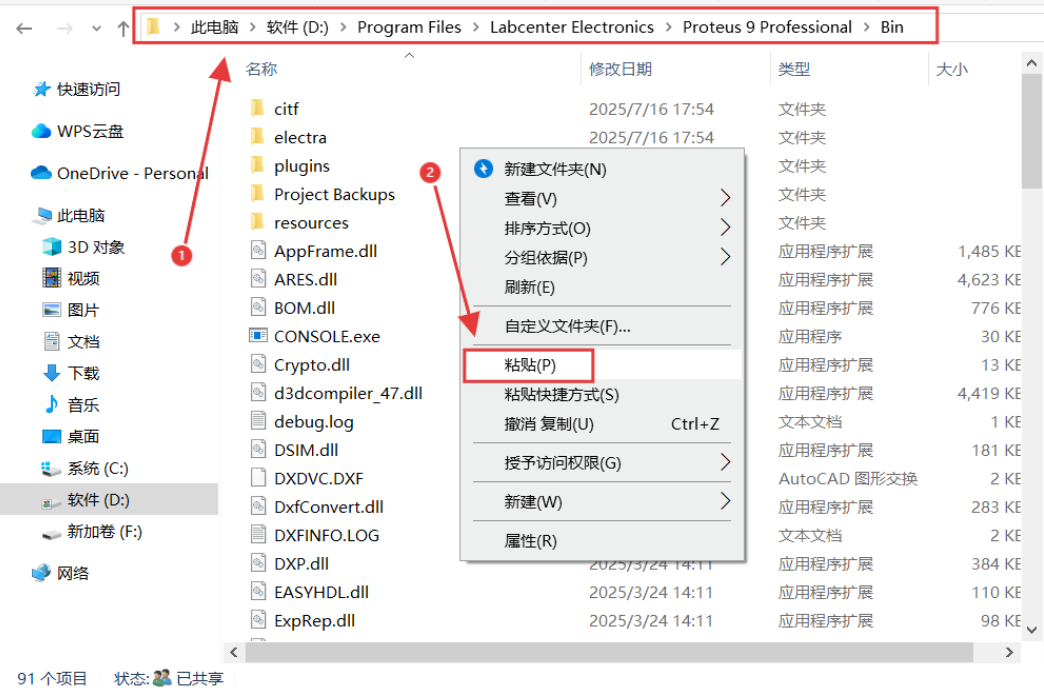
Task: Go up one folder level
Action: coord(123,28)
